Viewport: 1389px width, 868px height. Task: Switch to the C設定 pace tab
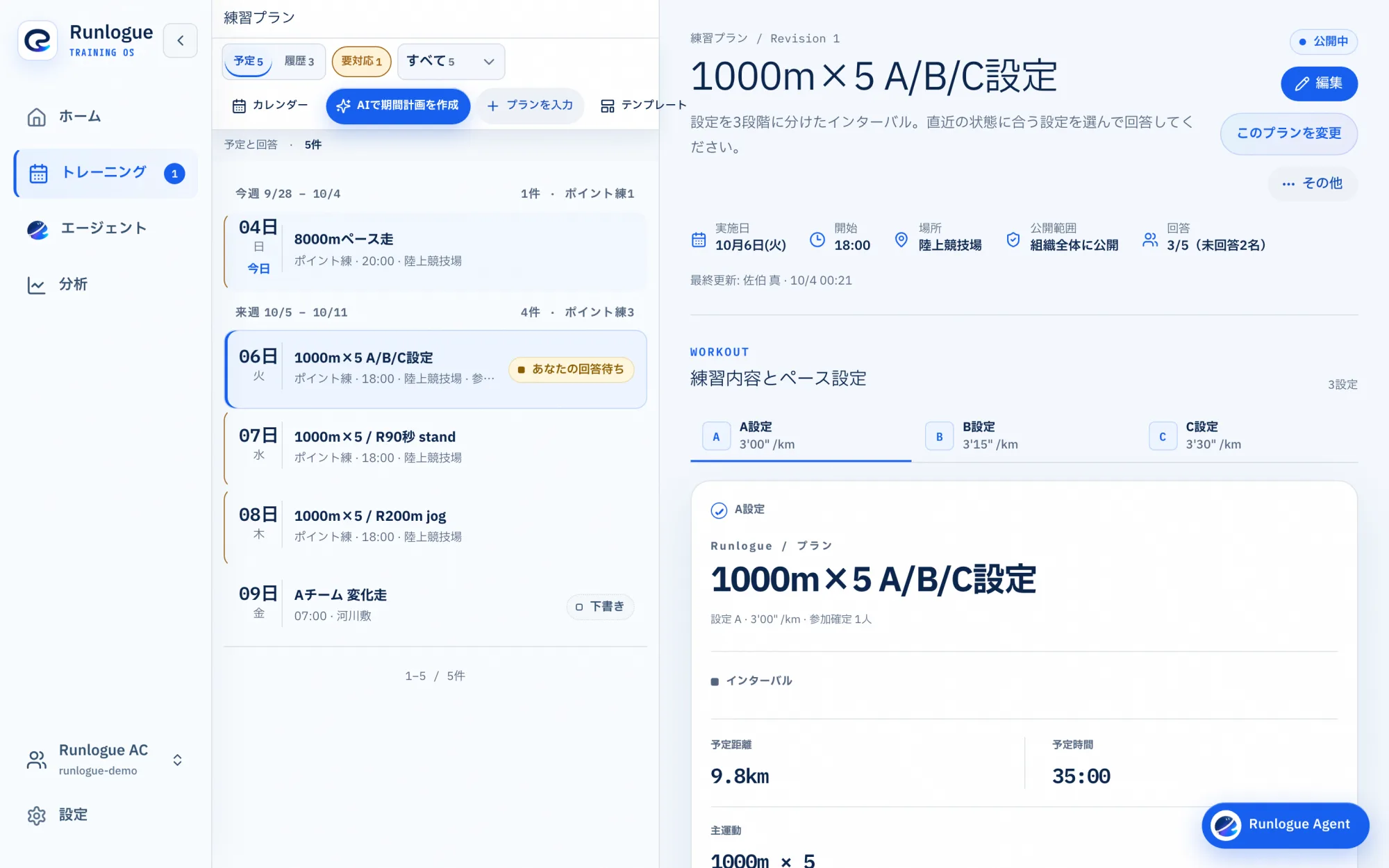pyautogui.click(x=1247, y=436)
